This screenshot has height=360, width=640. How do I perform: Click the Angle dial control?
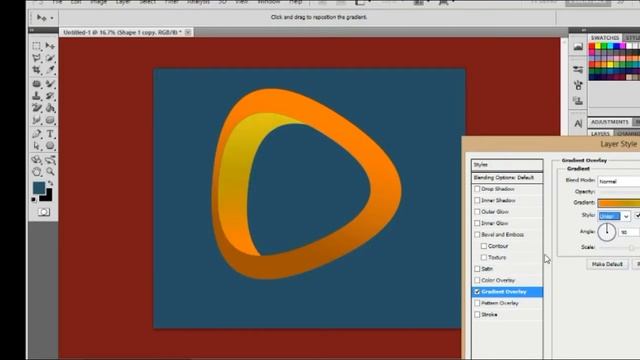click(x=607, y=232)
